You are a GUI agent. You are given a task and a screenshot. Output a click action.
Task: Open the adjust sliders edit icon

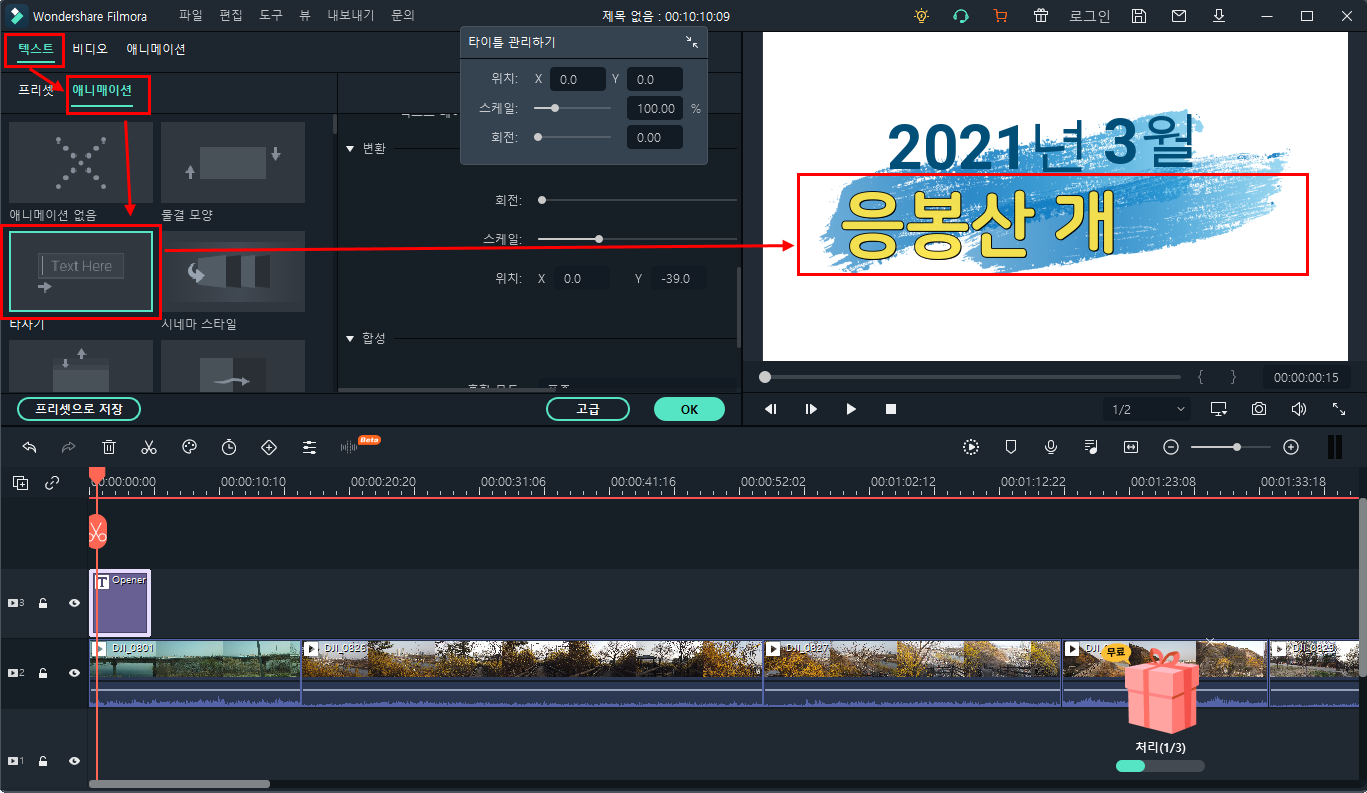pyautogui.click(x=309, y=447)
